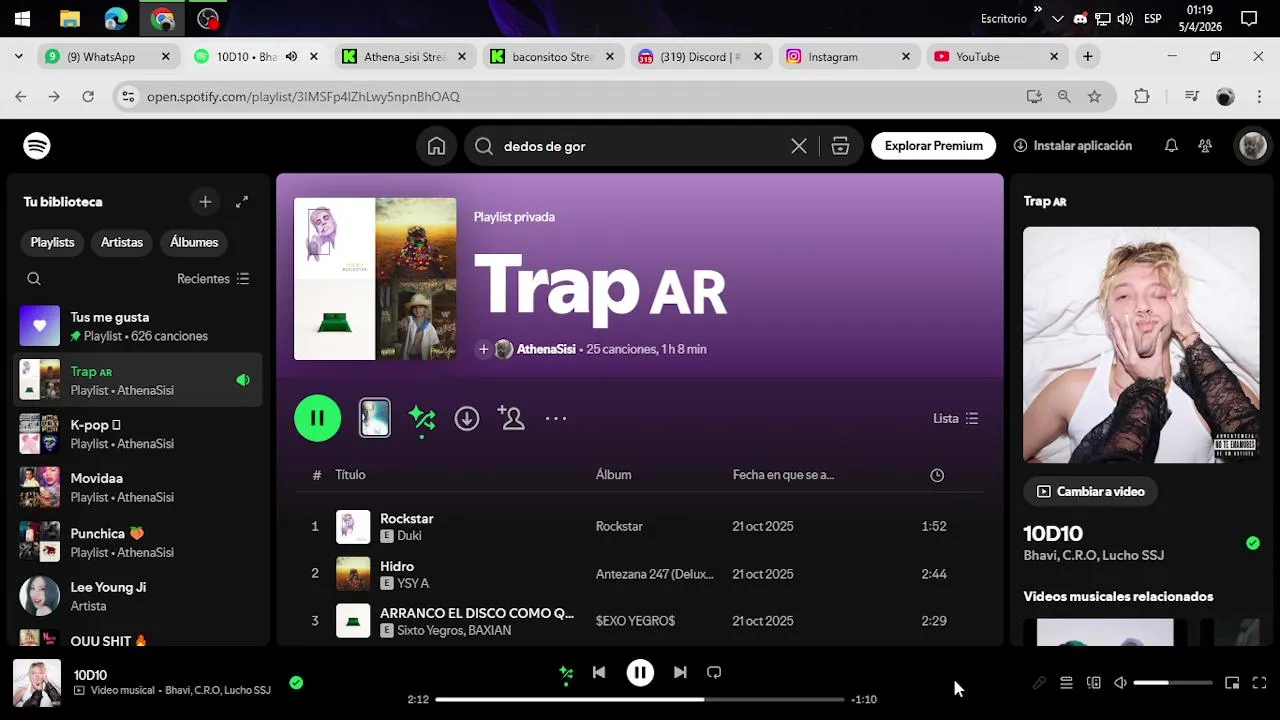
Task: Click Instalar aplicación link
Action: (1072, 146)
